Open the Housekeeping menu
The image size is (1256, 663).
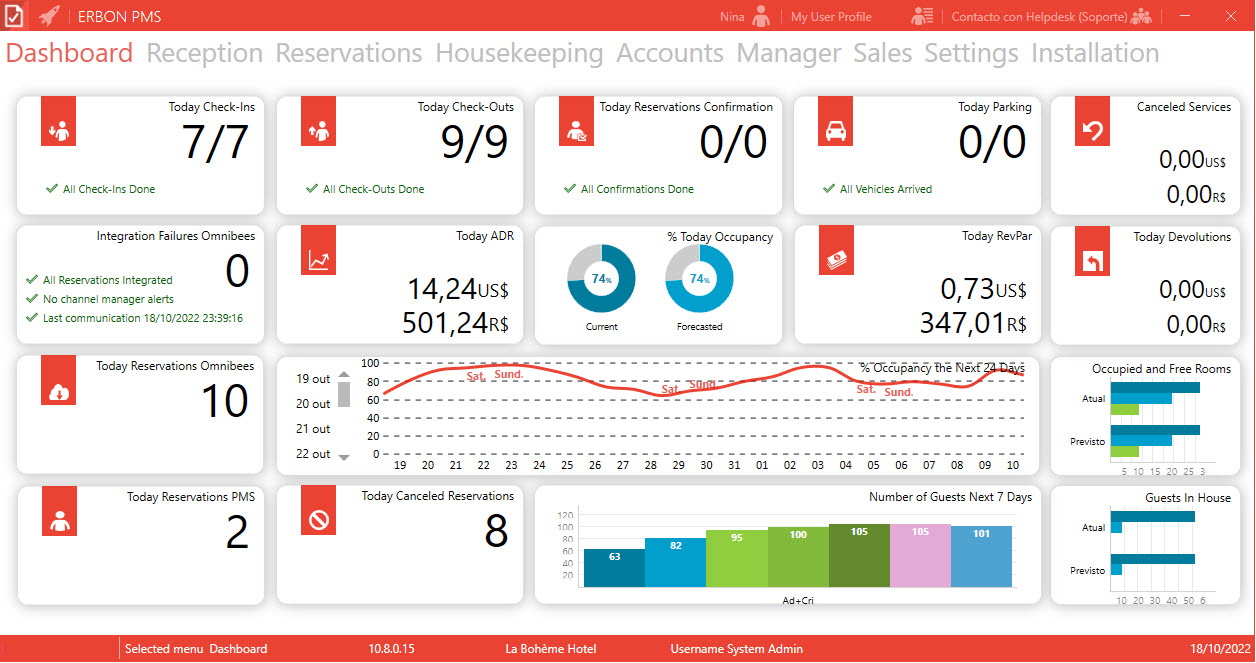[519, 53]
